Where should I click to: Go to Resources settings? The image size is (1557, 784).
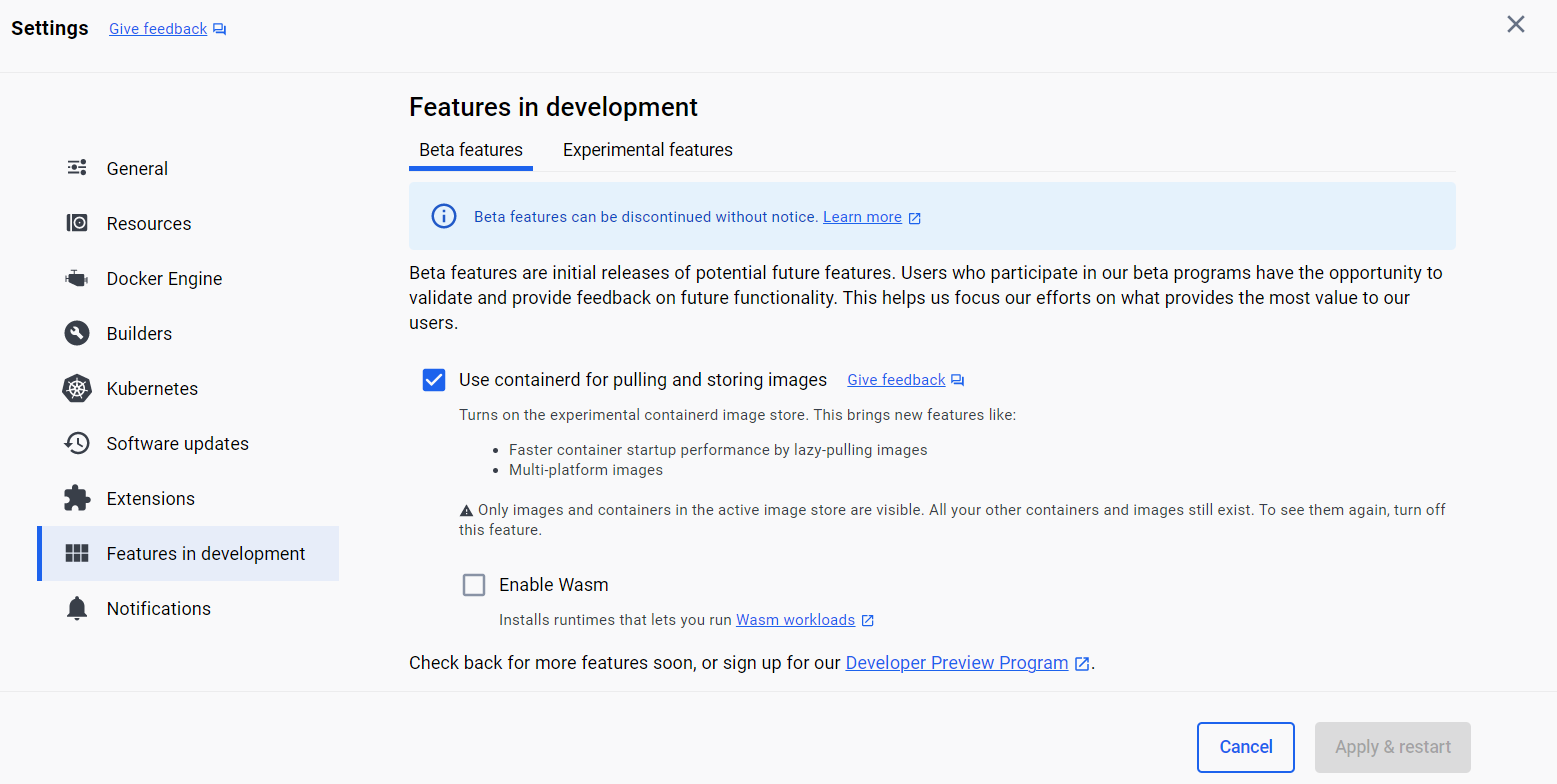[x=188, y=223]
